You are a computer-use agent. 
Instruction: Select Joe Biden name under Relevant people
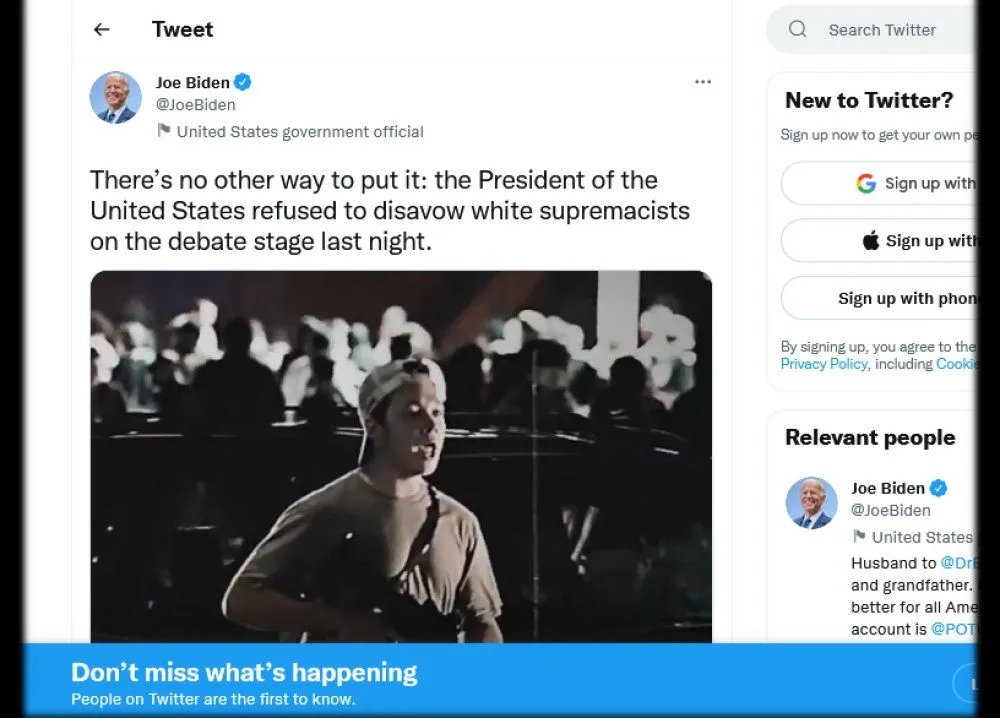pyautogui.click(x=887, y=488)
